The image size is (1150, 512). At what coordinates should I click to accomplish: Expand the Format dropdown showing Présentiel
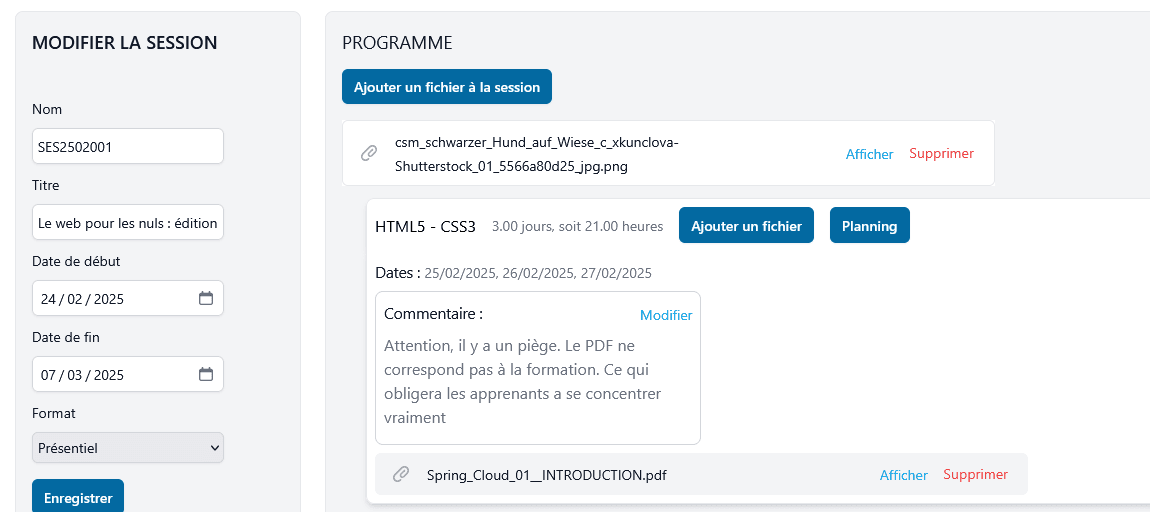coord(128,448)
